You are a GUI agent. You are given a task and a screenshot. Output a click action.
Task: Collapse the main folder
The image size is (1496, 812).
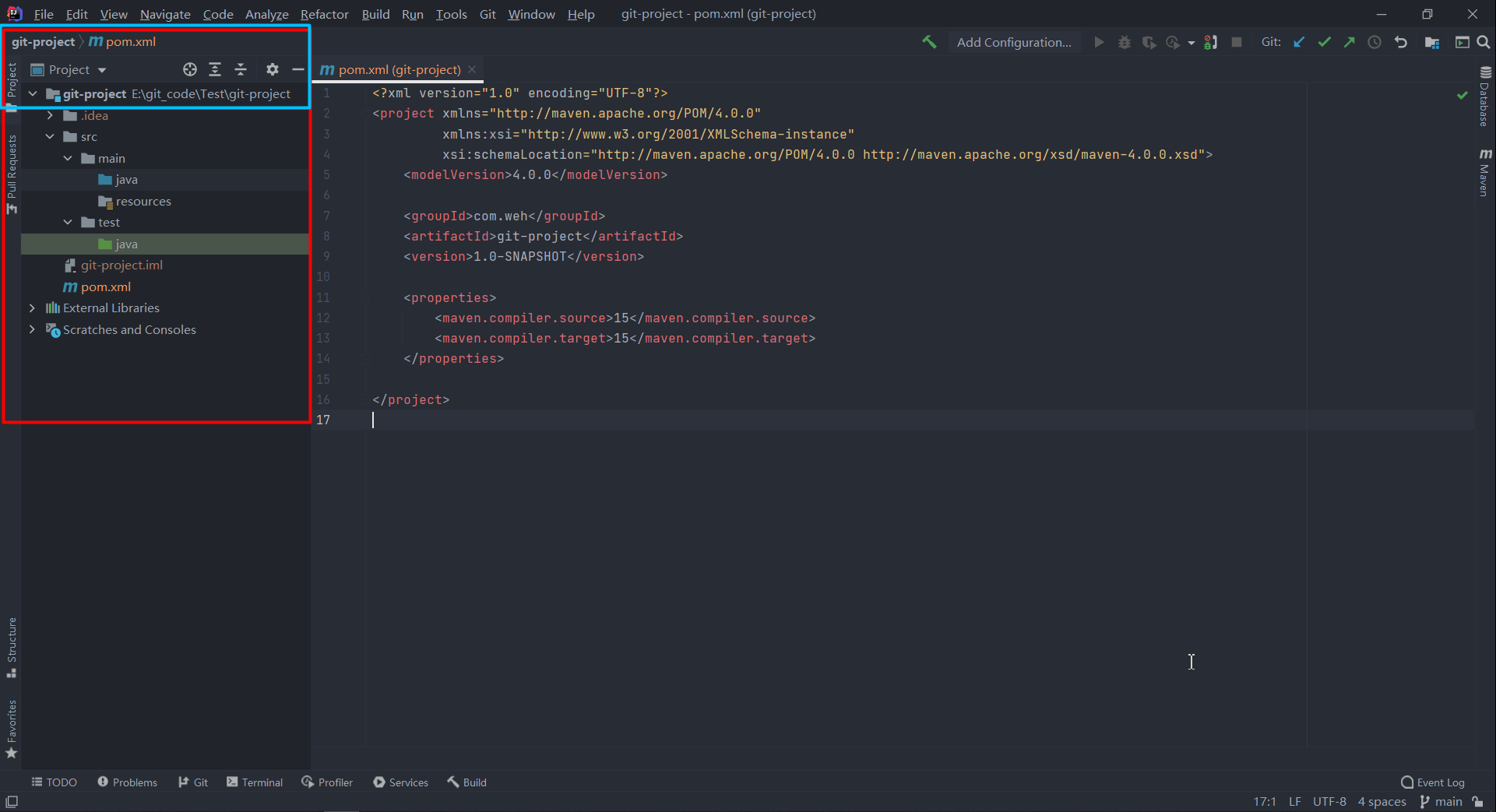[68, 158]
